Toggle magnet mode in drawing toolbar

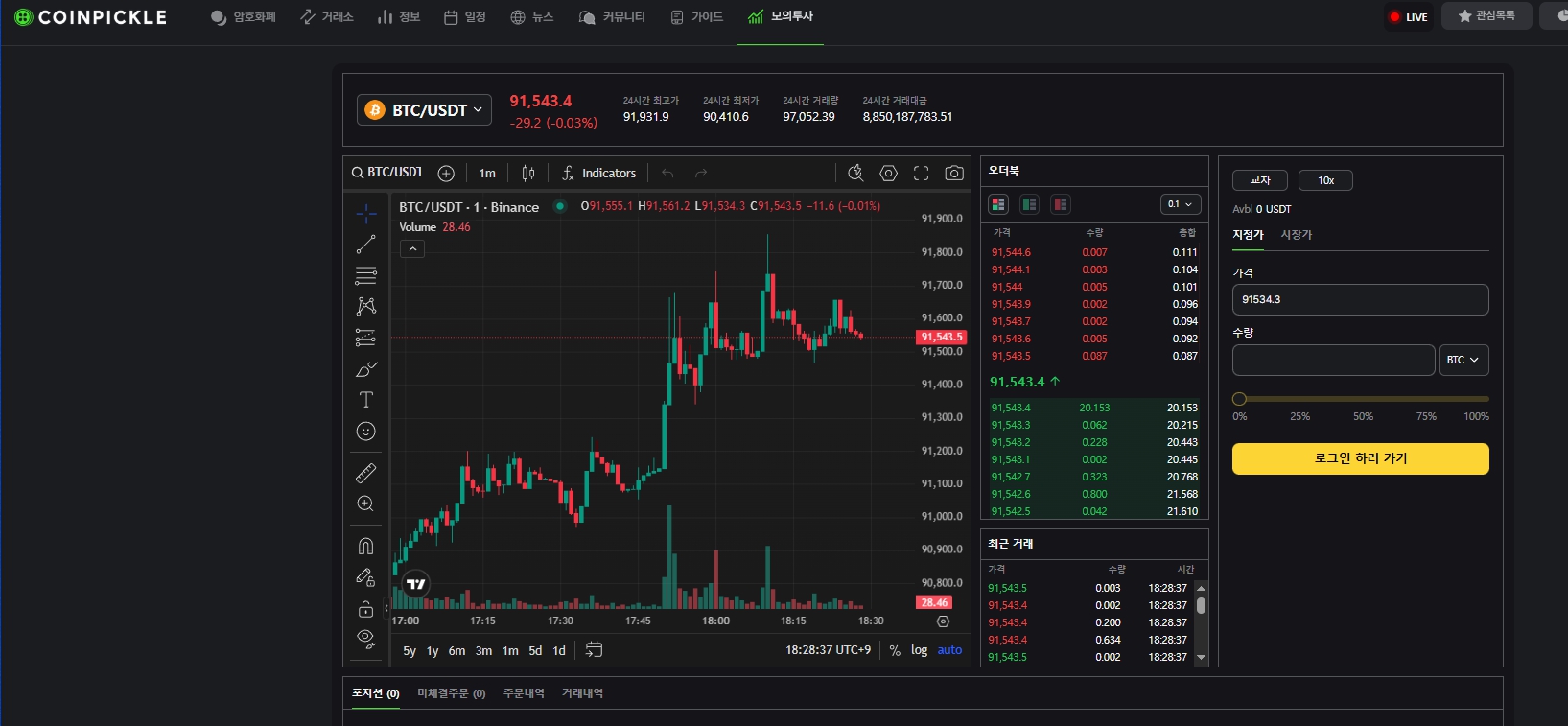pyautogui.click(x=365, y=546)
